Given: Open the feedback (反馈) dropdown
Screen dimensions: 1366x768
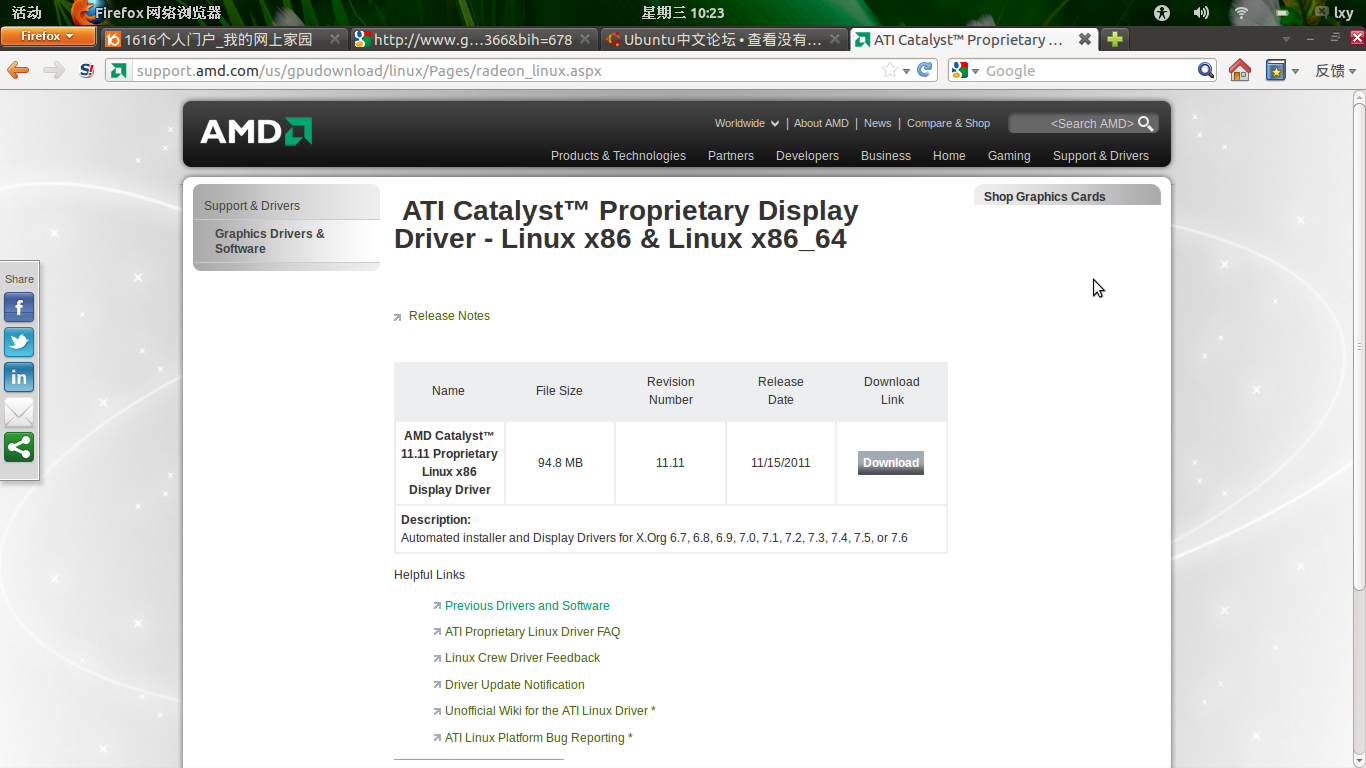Looking at the screenshot, I should 1336,70.
